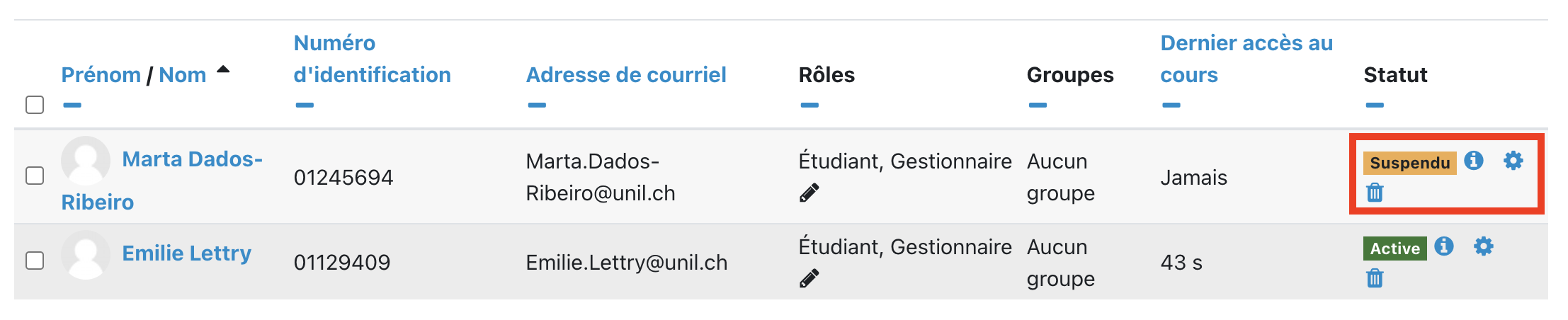The image size is (1568, 320).
Task: Edit roles pencil for Emilie Lettry
Action: [809, 278]
